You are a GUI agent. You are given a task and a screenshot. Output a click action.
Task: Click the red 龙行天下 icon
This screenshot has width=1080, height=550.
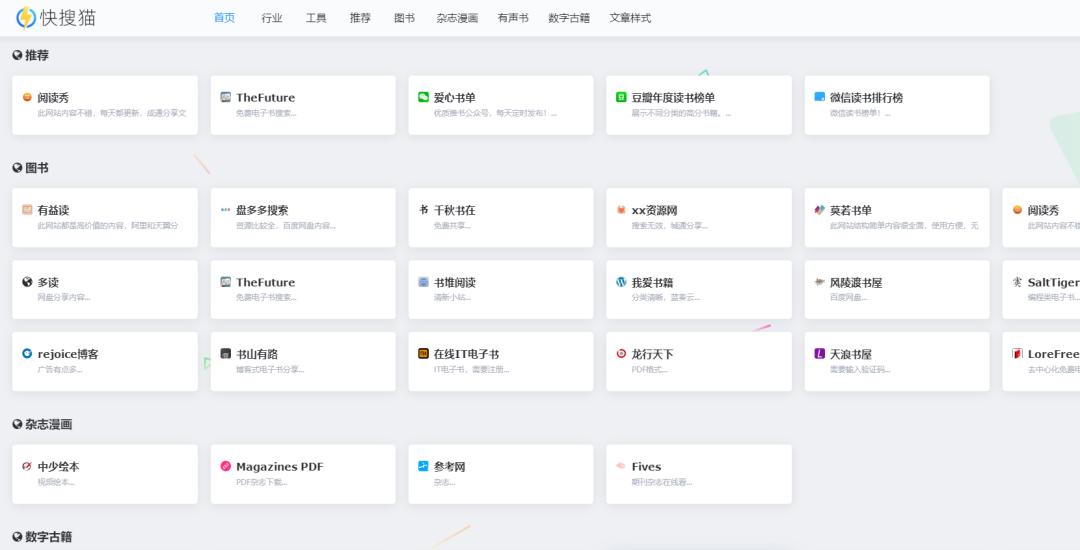621,353
